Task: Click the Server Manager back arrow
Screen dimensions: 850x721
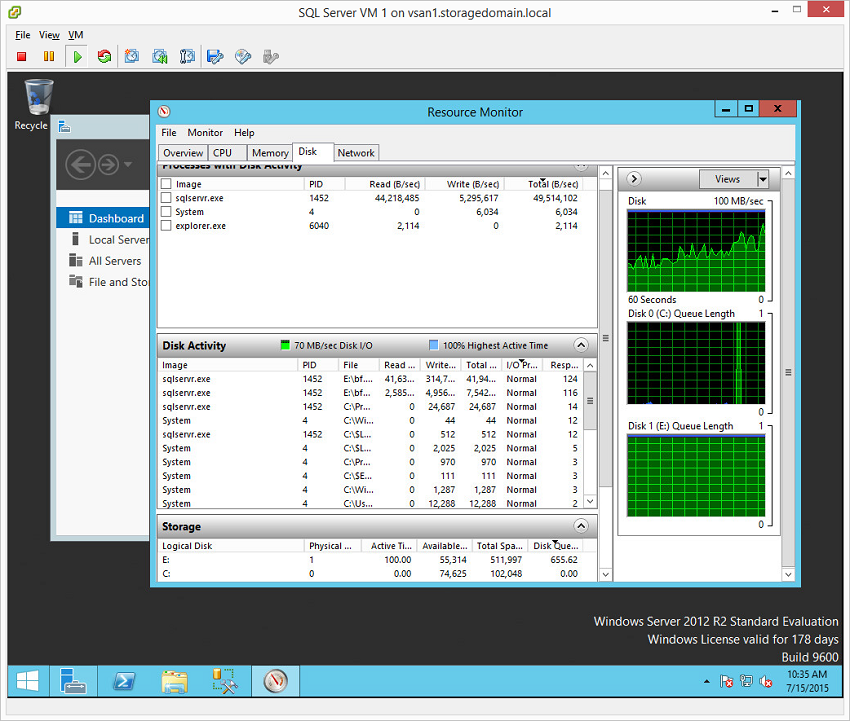Action: [80, 164]
